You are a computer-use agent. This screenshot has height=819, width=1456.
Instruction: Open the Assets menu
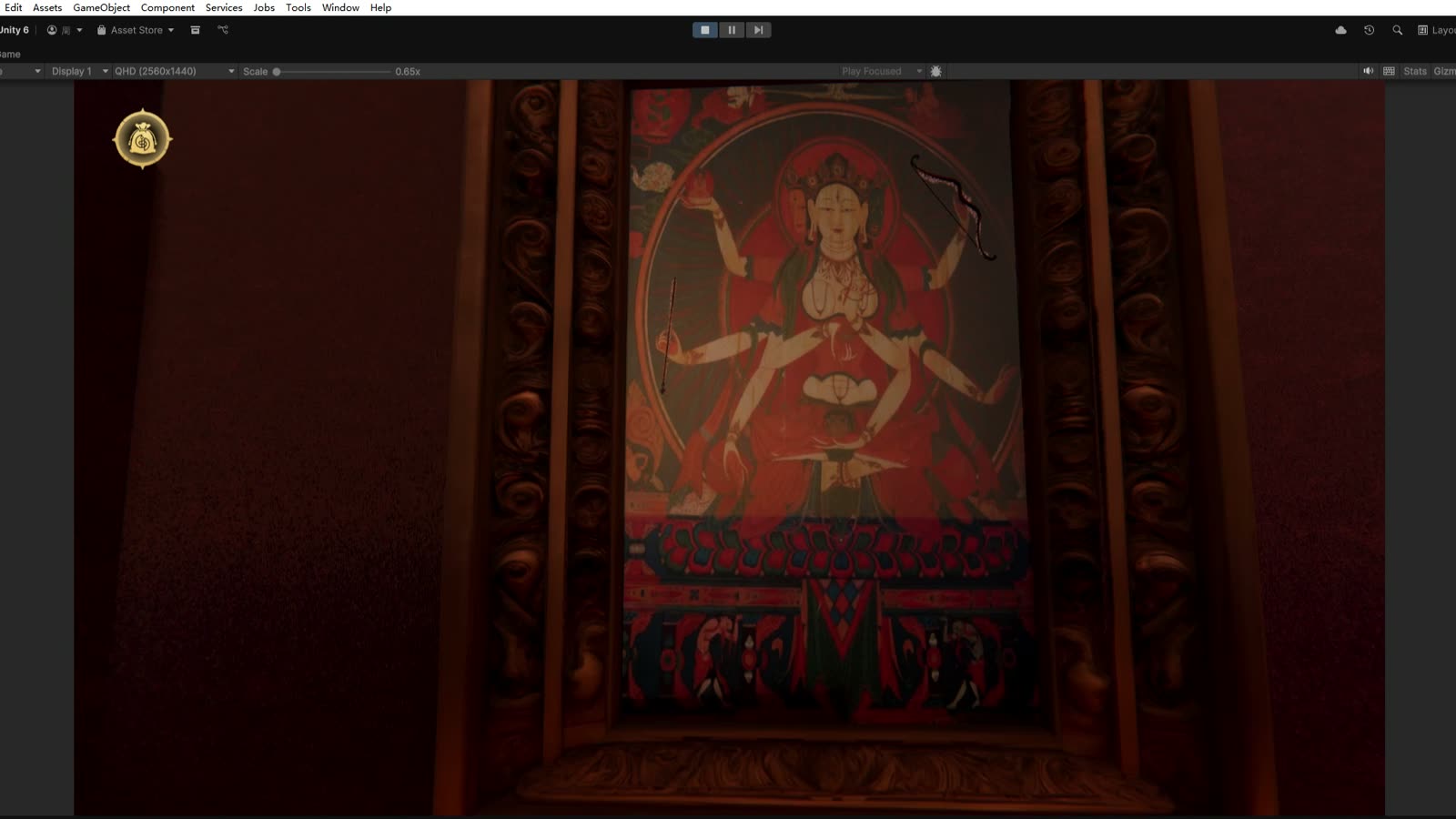[x=47, y=7]
